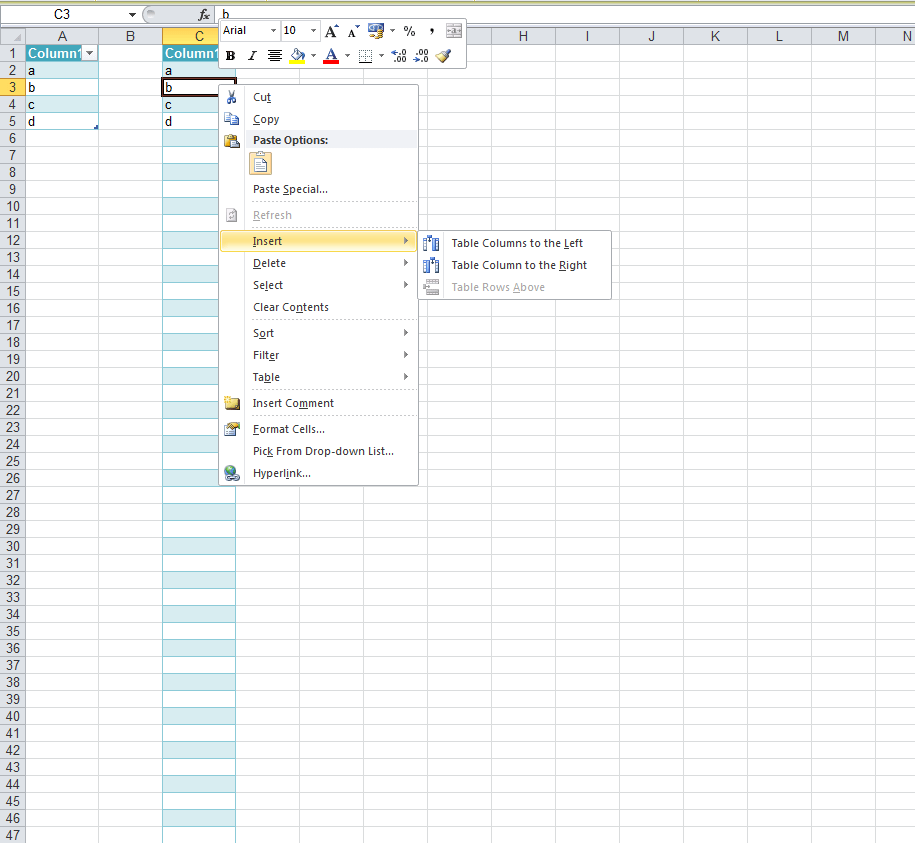915x843 pixels.
Task: Open the Column1 filter dropdown in A1
Action: pyautogui.click(x=89, y=52)
